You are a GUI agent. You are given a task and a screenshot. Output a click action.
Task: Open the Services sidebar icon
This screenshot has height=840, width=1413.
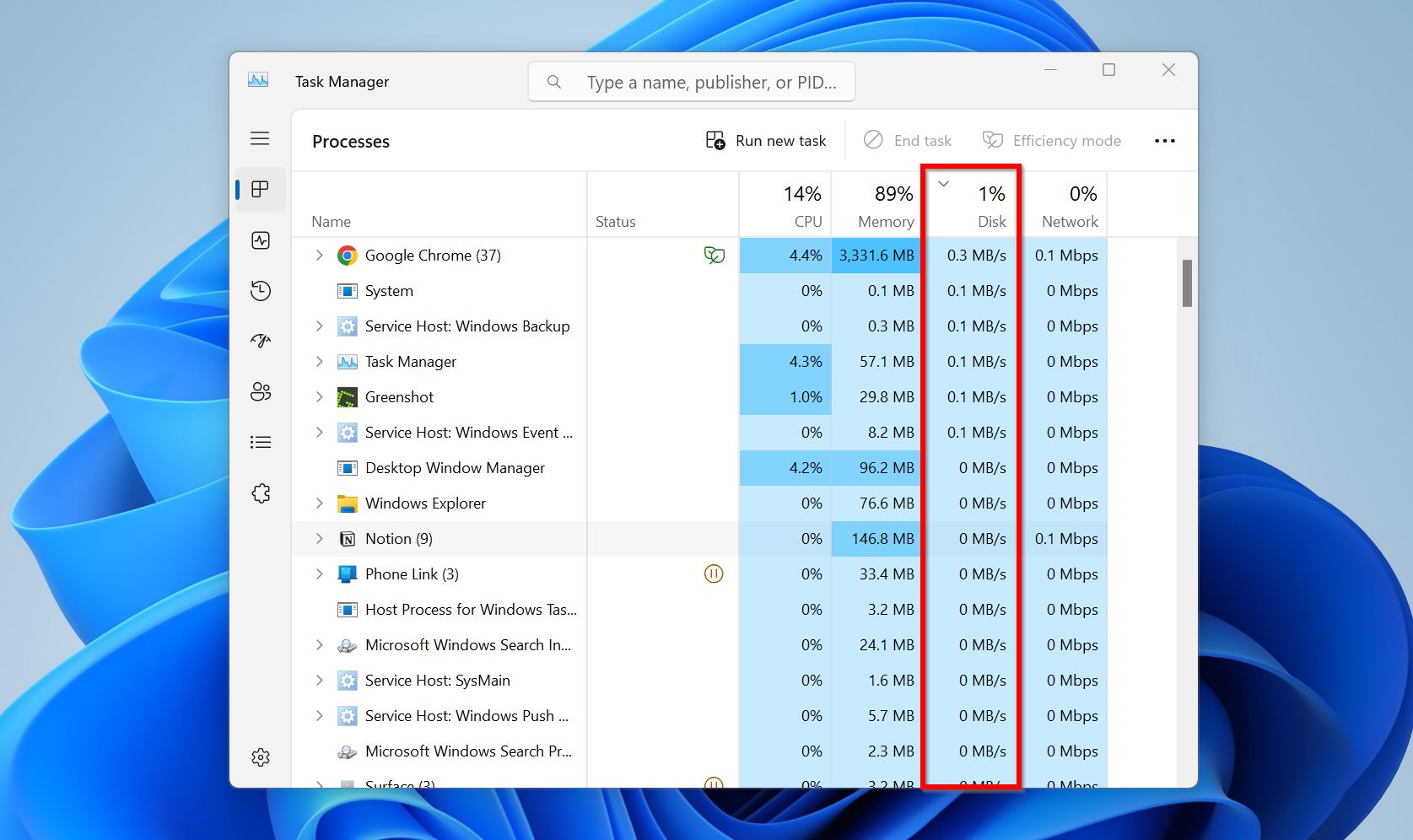pos(261,493)
